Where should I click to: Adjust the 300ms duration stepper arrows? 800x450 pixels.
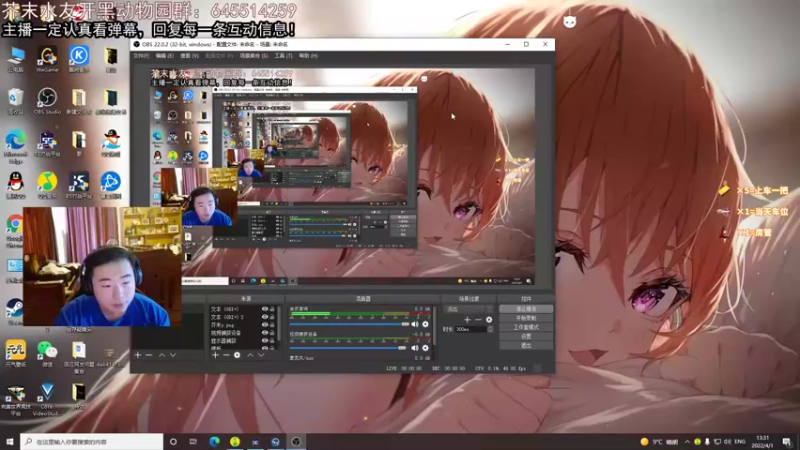490,330
